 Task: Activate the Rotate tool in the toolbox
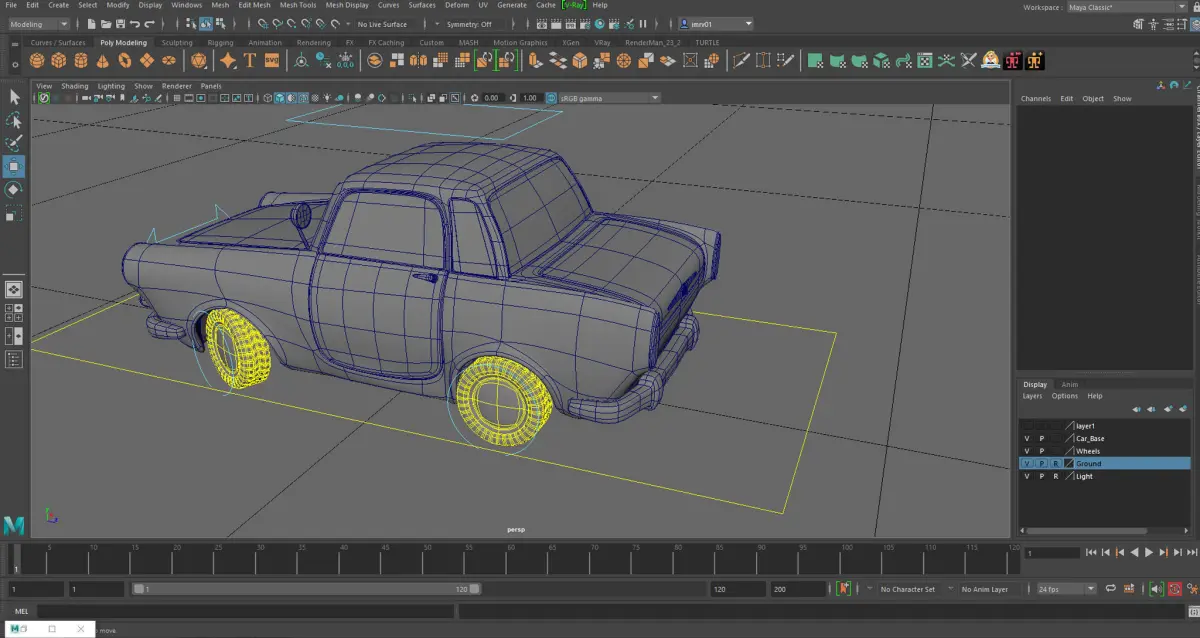[14, 189]
